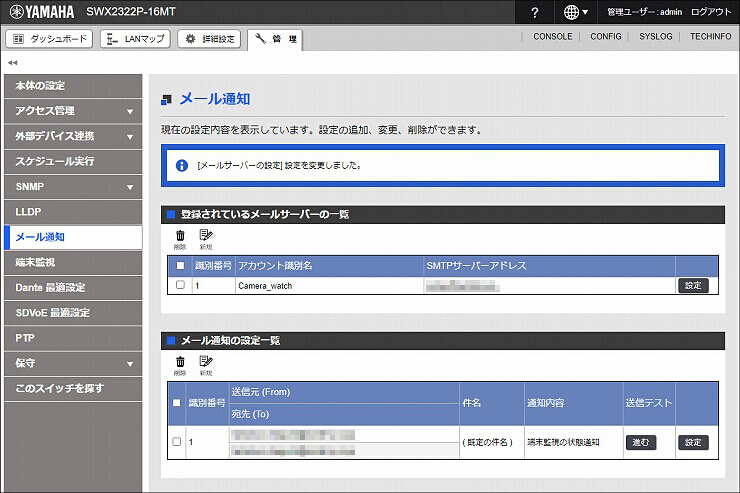Open このスイッチを探す in the sidebar
This screenshot has width=740, height=493.
coord(73,389)
